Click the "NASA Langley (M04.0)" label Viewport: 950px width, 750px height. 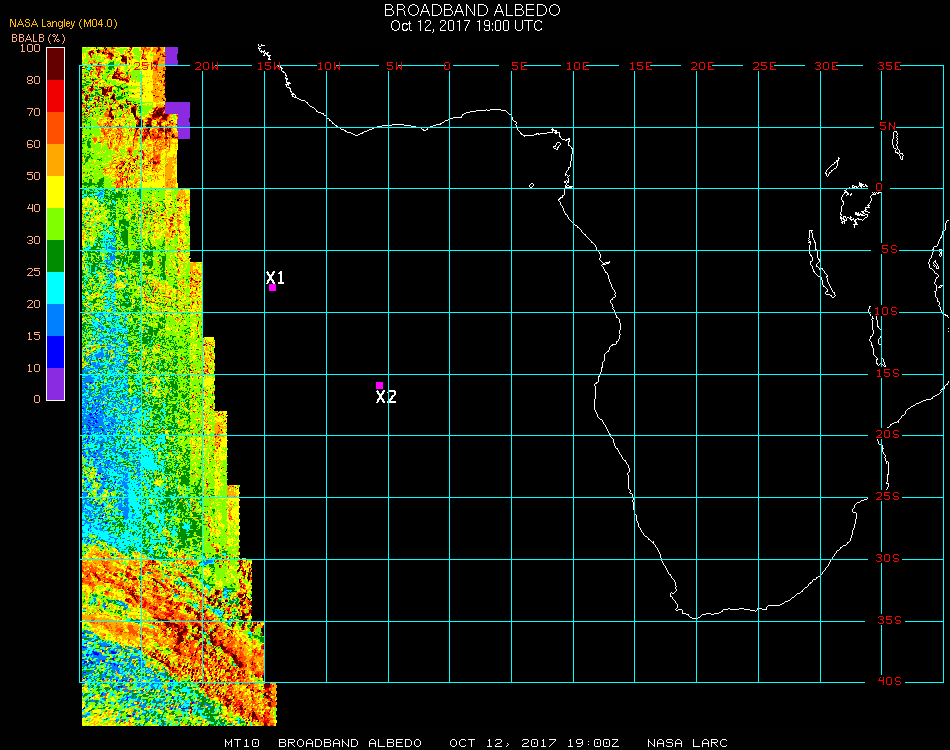pyautogui.click(x=63, y=24)
